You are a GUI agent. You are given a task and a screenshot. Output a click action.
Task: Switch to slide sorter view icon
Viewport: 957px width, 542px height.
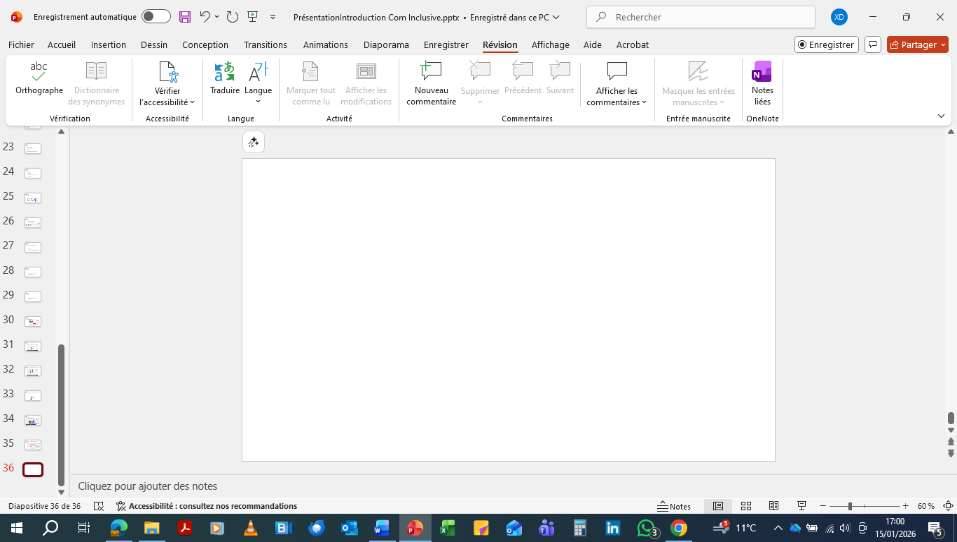click(745, 506)
